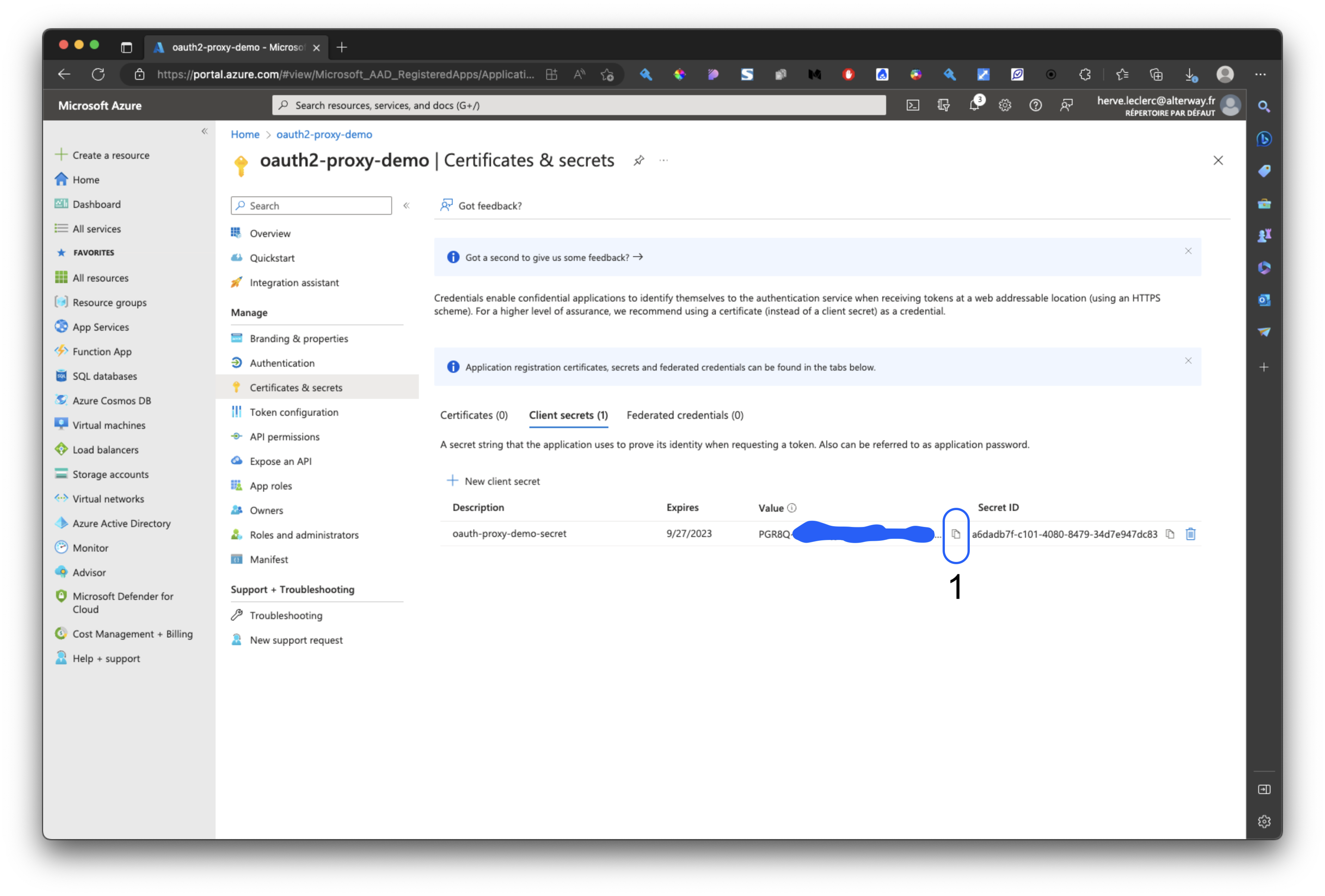Switch to the Federated credentials (0) tab
This screenshot has width=1325, height=896.
[685, 415]
